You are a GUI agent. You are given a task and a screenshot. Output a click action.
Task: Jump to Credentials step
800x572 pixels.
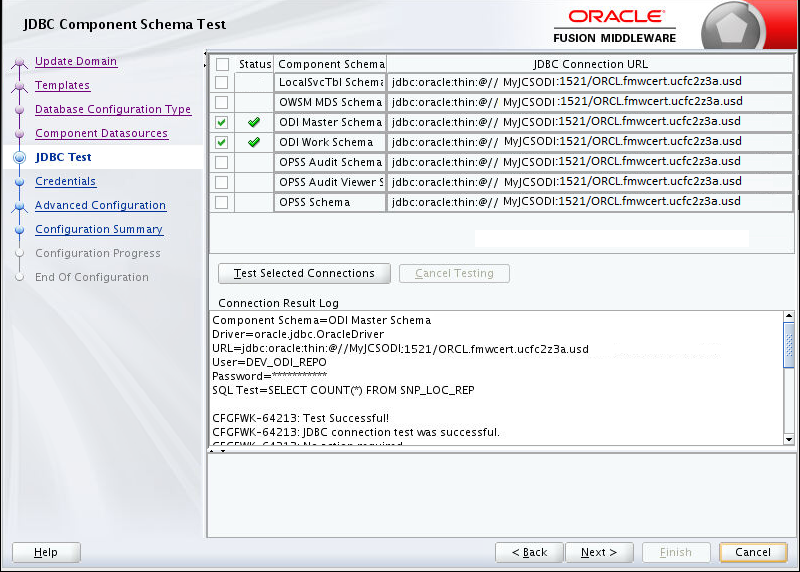[65, 181]
